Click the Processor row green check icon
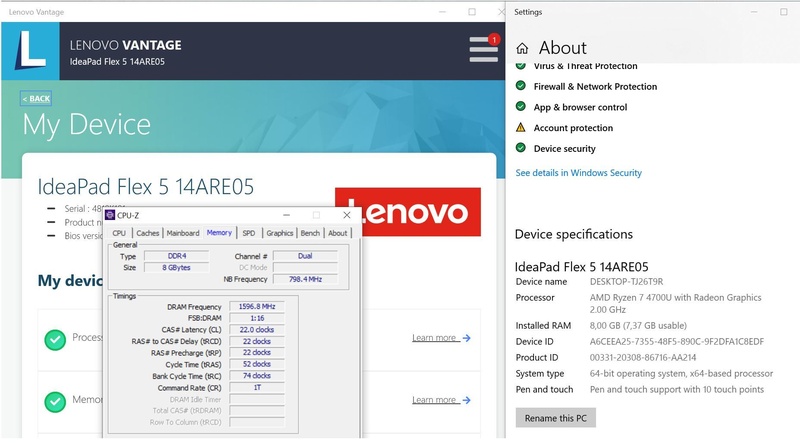 [x=55, y=339]
